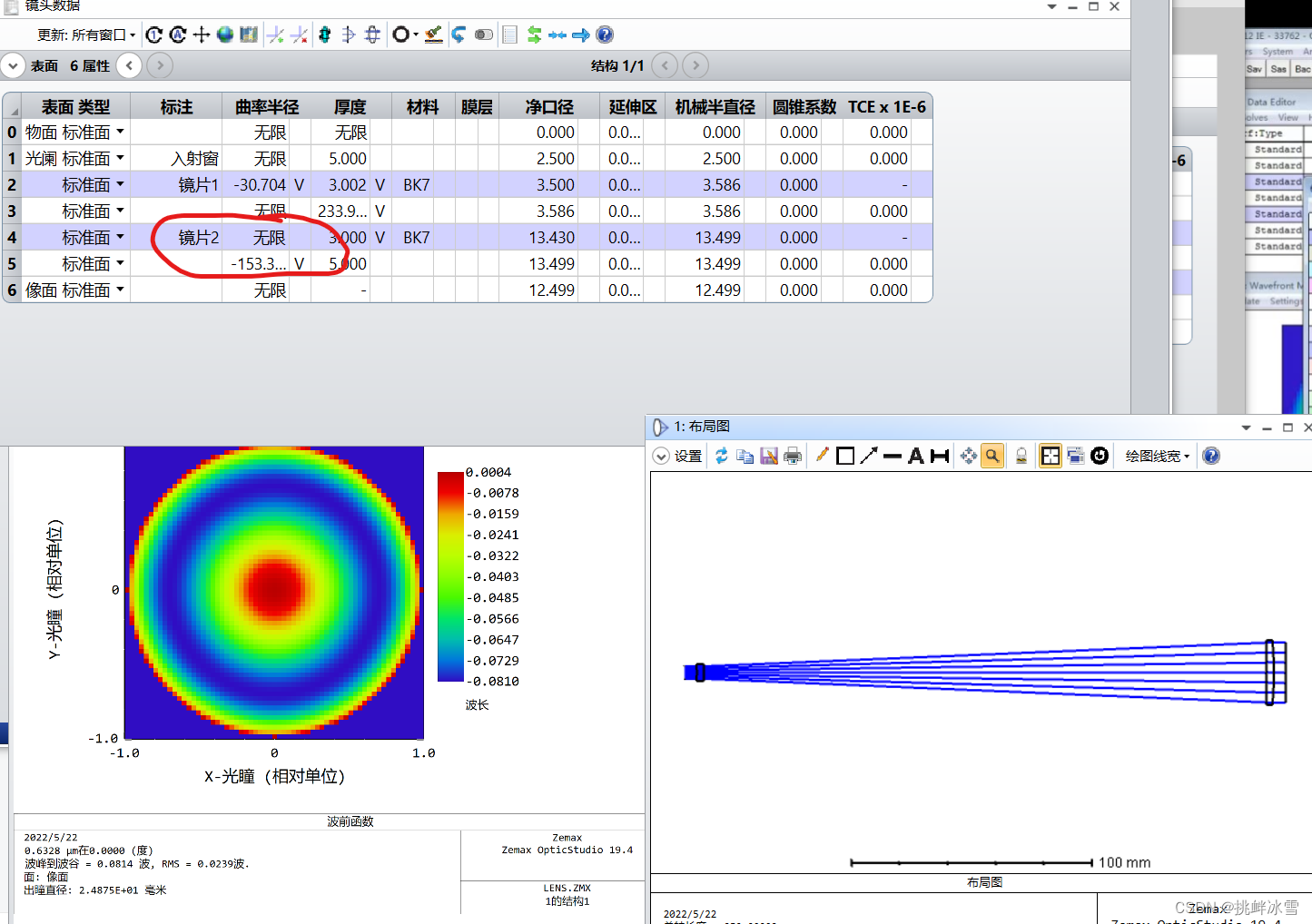Image resolution: width=1312 pixels, height=924 pixels.
Task: Click the refresh icon in the layout window
Action: pyautogui.click(x=720, y=456)
